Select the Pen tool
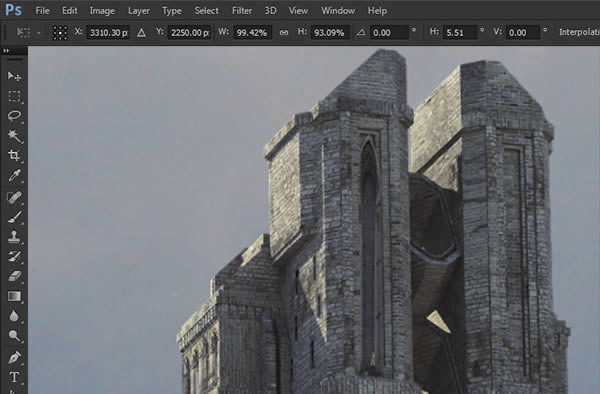600x394 pixels. [14, 357]
